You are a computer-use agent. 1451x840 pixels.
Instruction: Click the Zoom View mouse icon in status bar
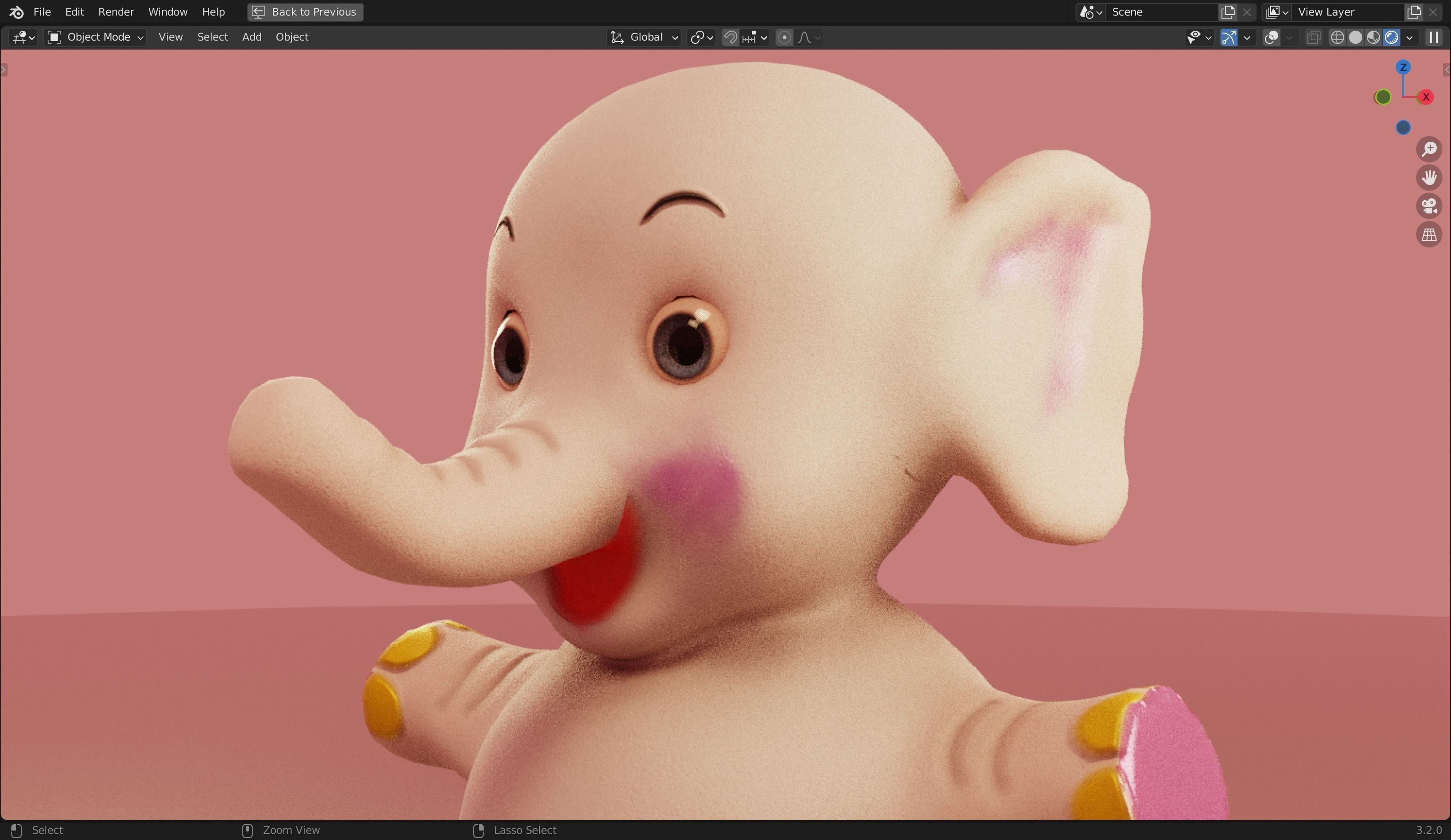(247, 830)
